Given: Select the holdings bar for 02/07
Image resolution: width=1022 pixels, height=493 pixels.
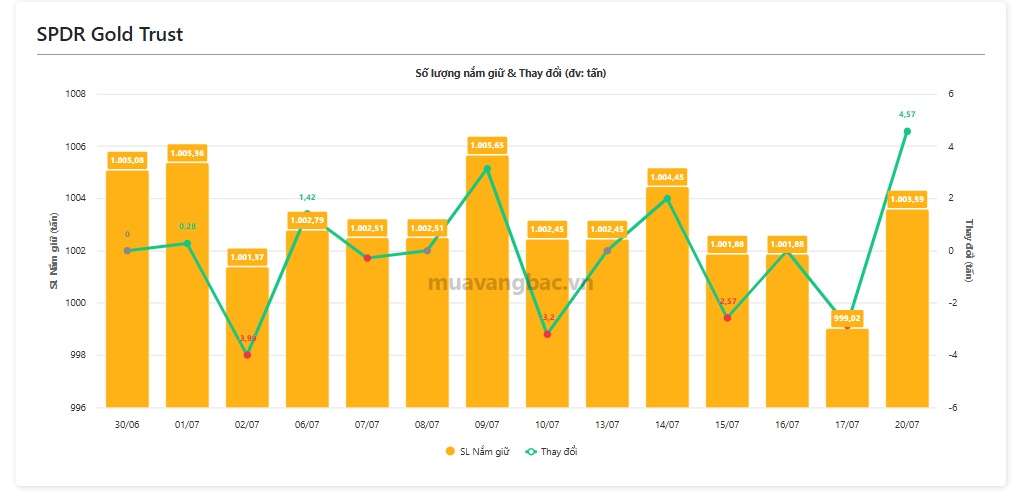Looking at the screenshot, I should pyautogui.click(x=247, y=337).
